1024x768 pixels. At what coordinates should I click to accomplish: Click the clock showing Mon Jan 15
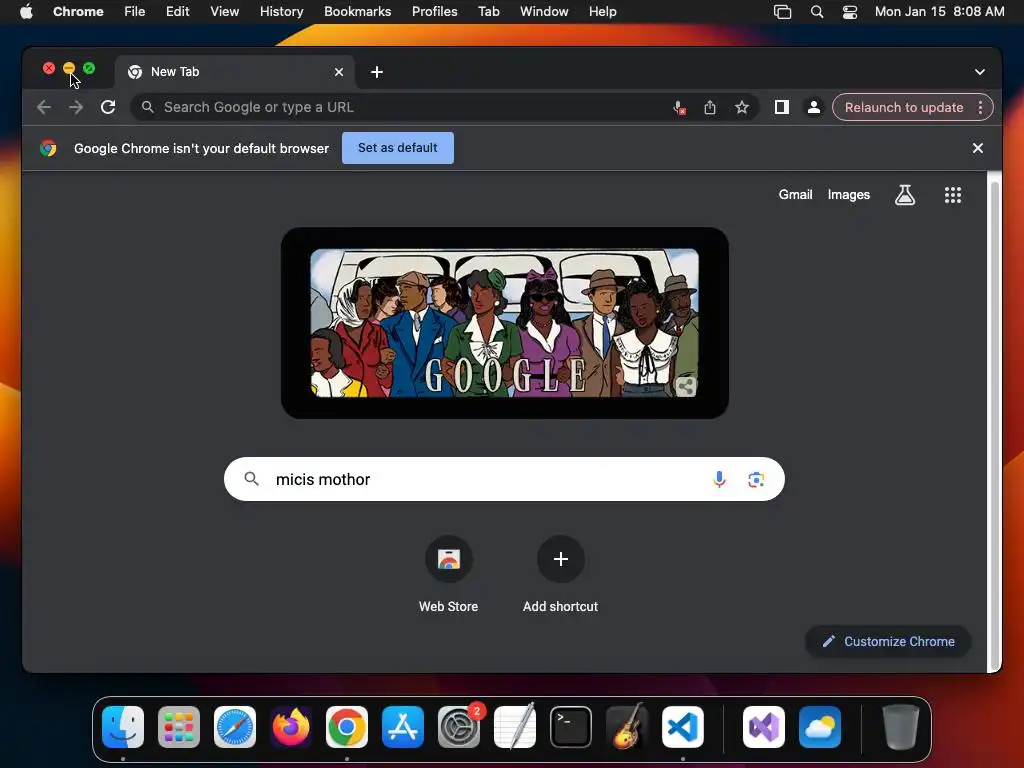(x=939, y=12)
